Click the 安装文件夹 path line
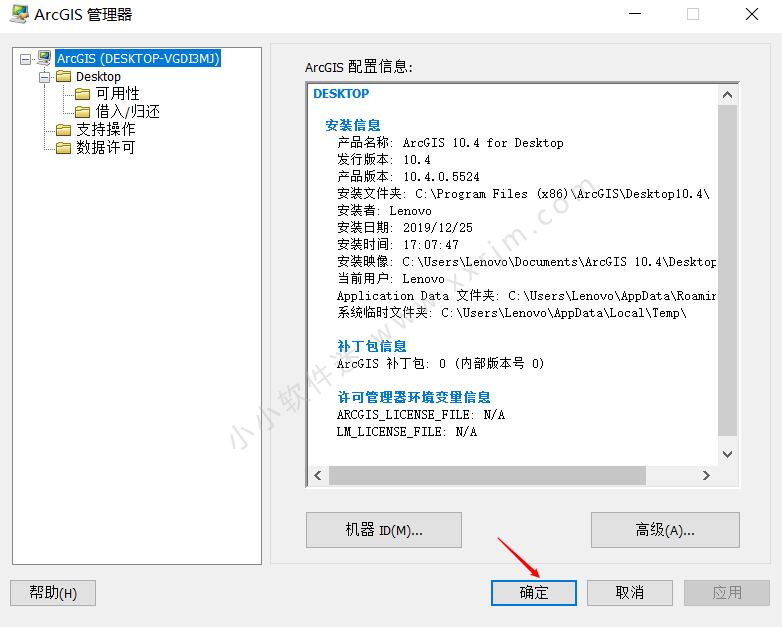The height and width of the screenshot is (627, 782). point(523,194)
